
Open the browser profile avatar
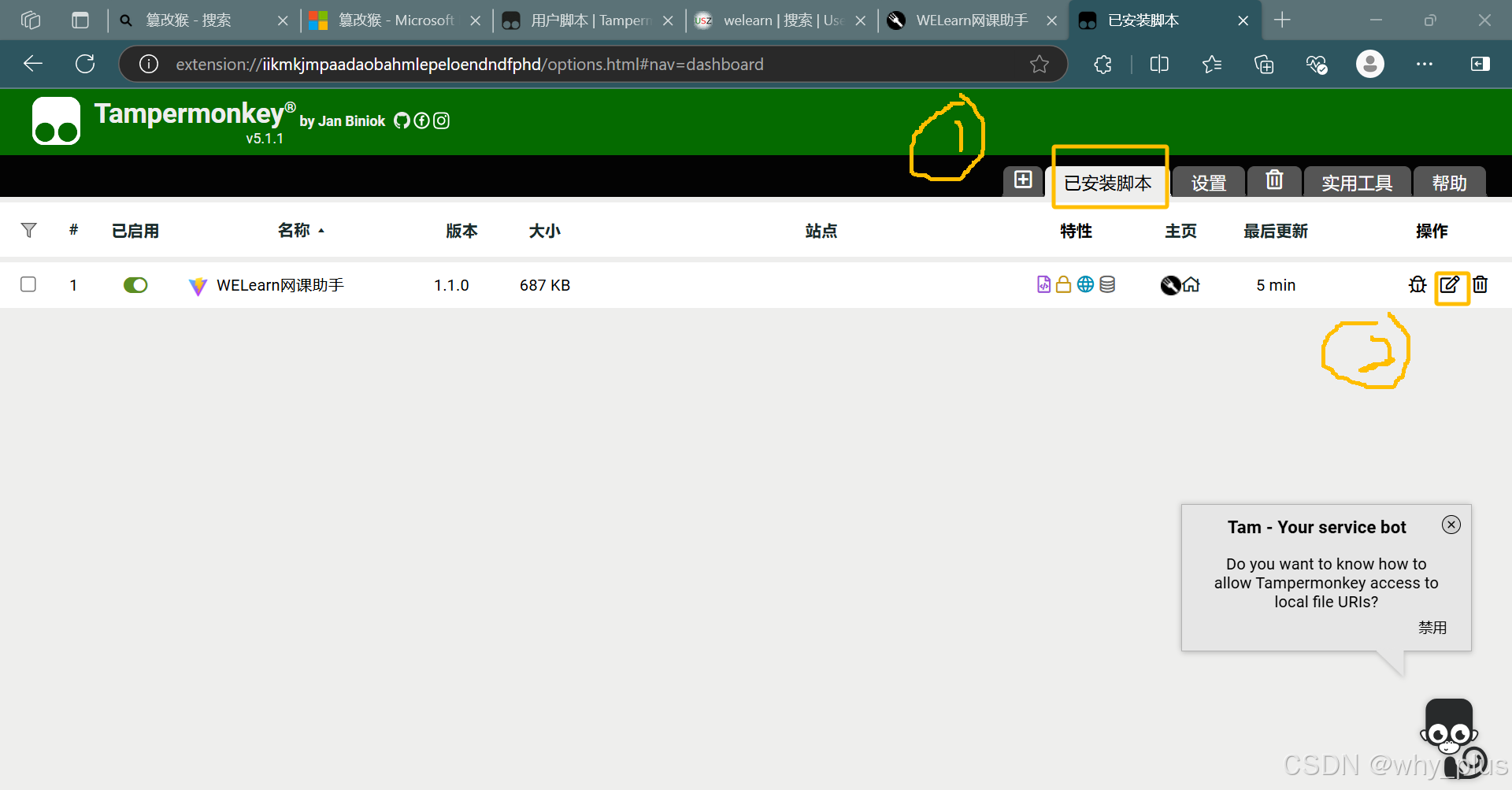[x=1370, y=64]
